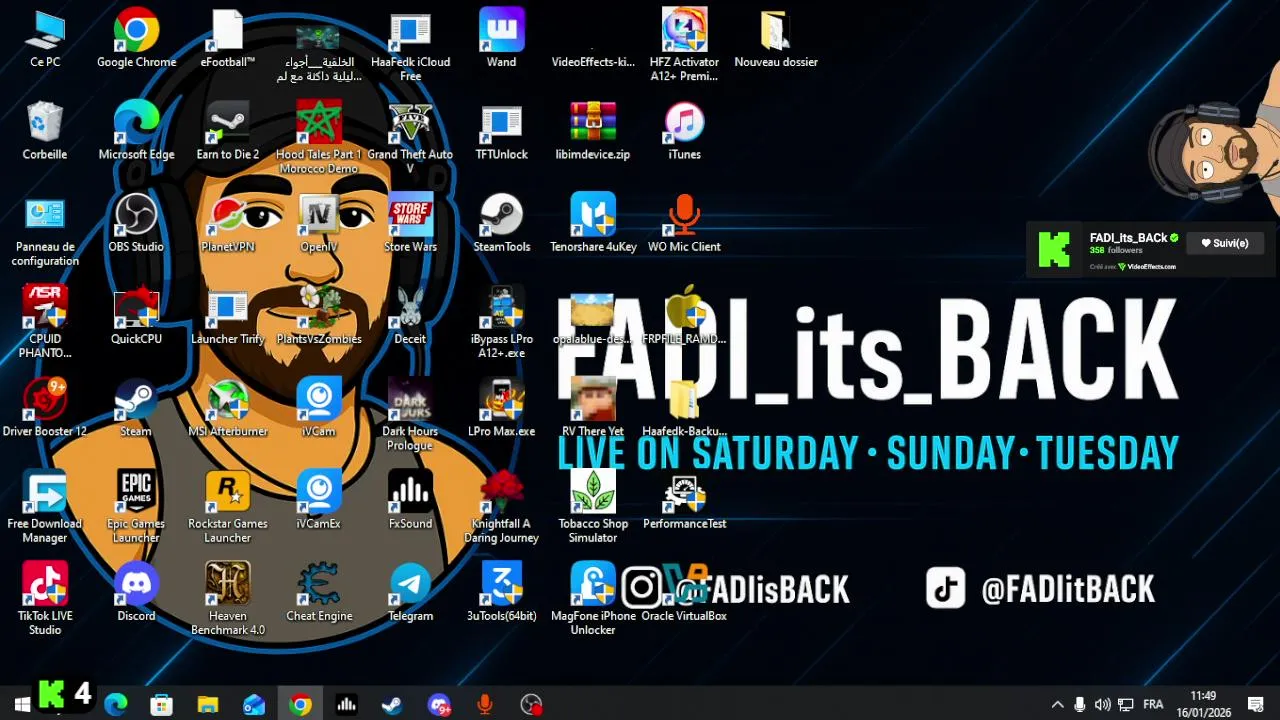Open the Ce PC desktop icon

(x=45, y=40)
